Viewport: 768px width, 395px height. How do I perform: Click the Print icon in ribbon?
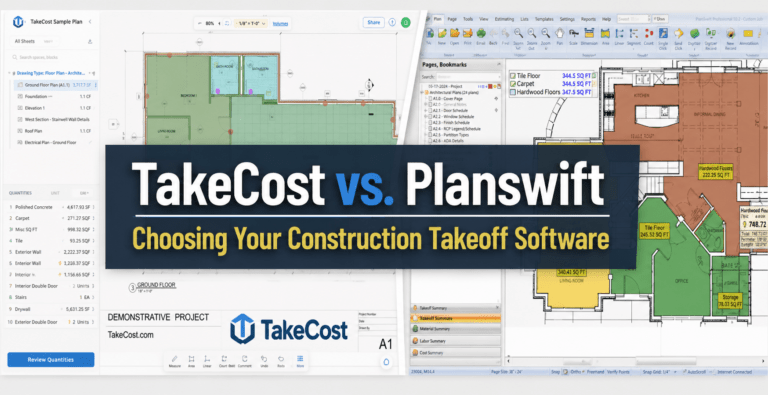click(x=467, y=36)
